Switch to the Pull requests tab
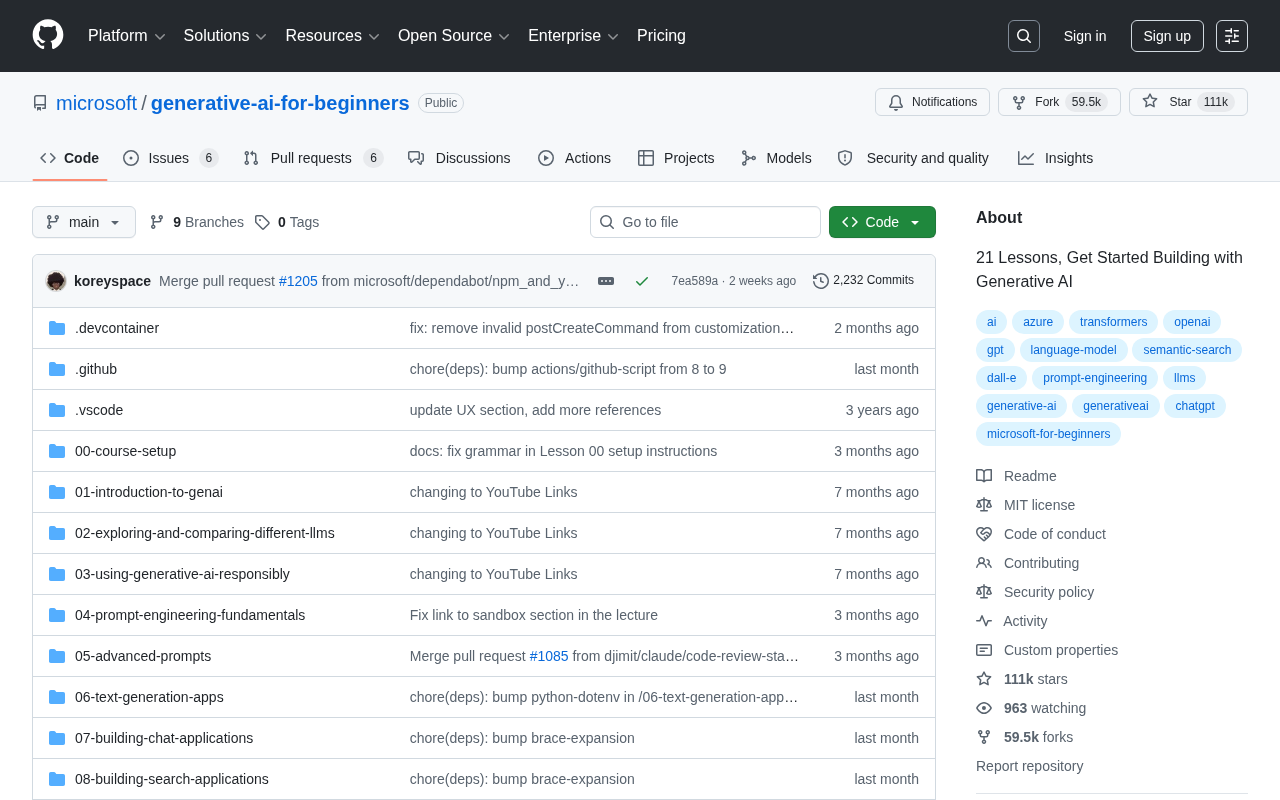Image resolution: width=1280 pixels, height=800 pixels. (313, 158)
